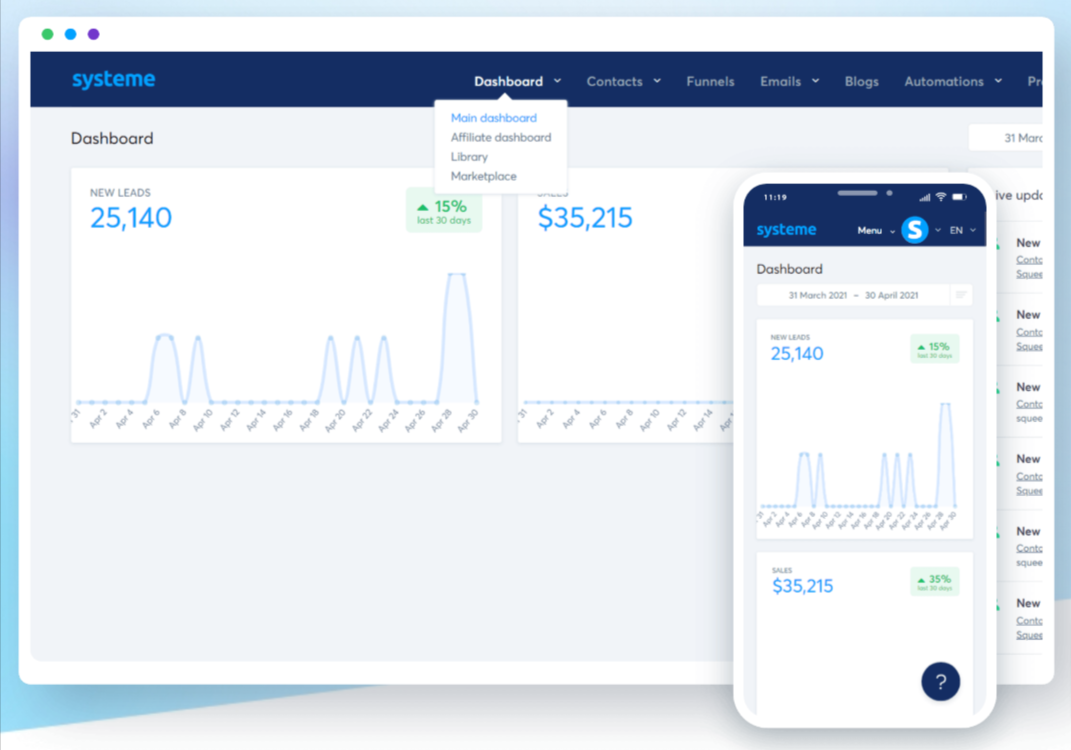Open the Affiliate dashboard option
1071x750 pixels.
(x=500, y=137)
